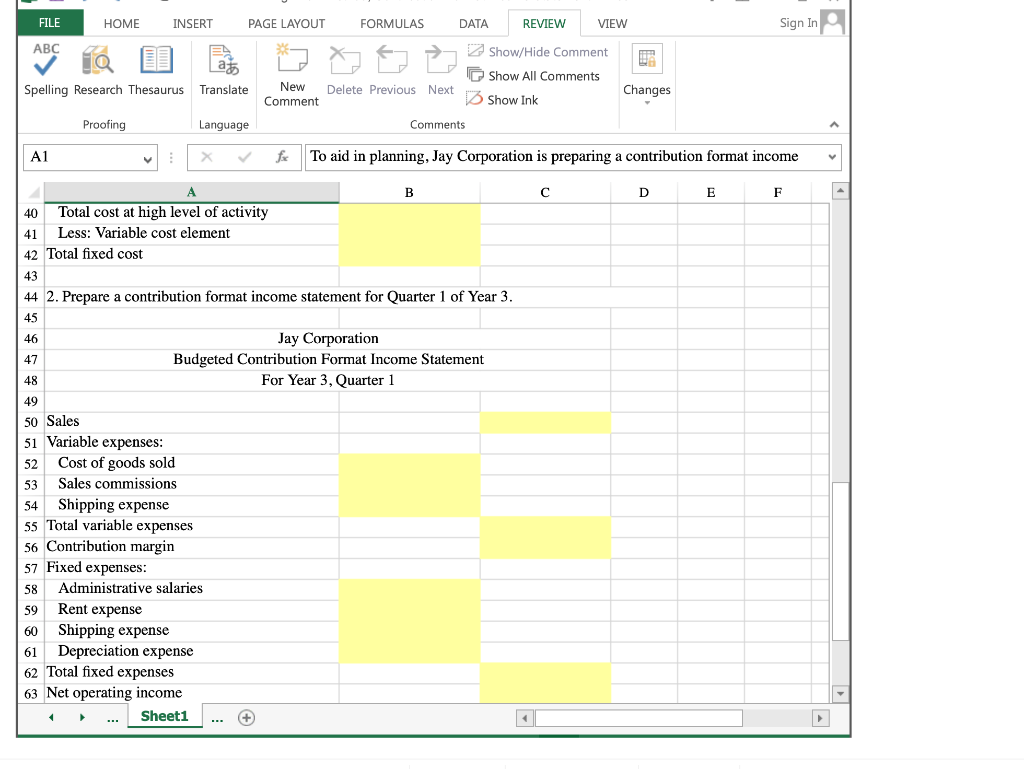Collapse the ribbon with the chevron

click(x=833, y=125)
